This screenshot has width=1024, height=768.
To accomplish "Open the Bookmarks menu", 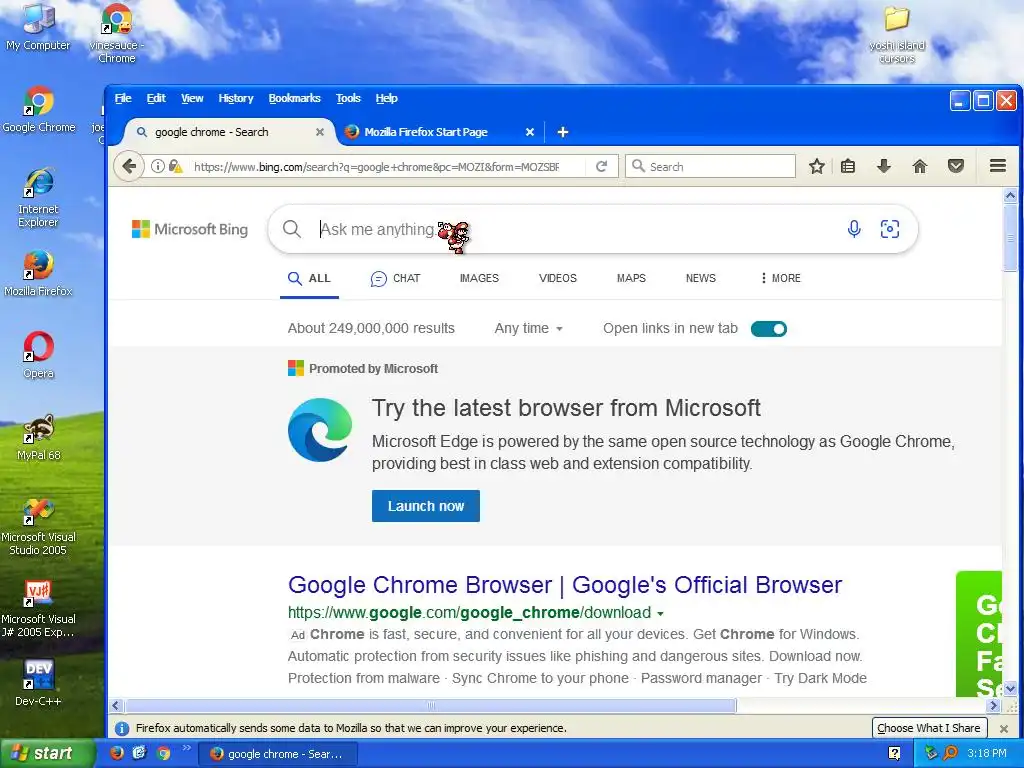I will pos(295,98).
